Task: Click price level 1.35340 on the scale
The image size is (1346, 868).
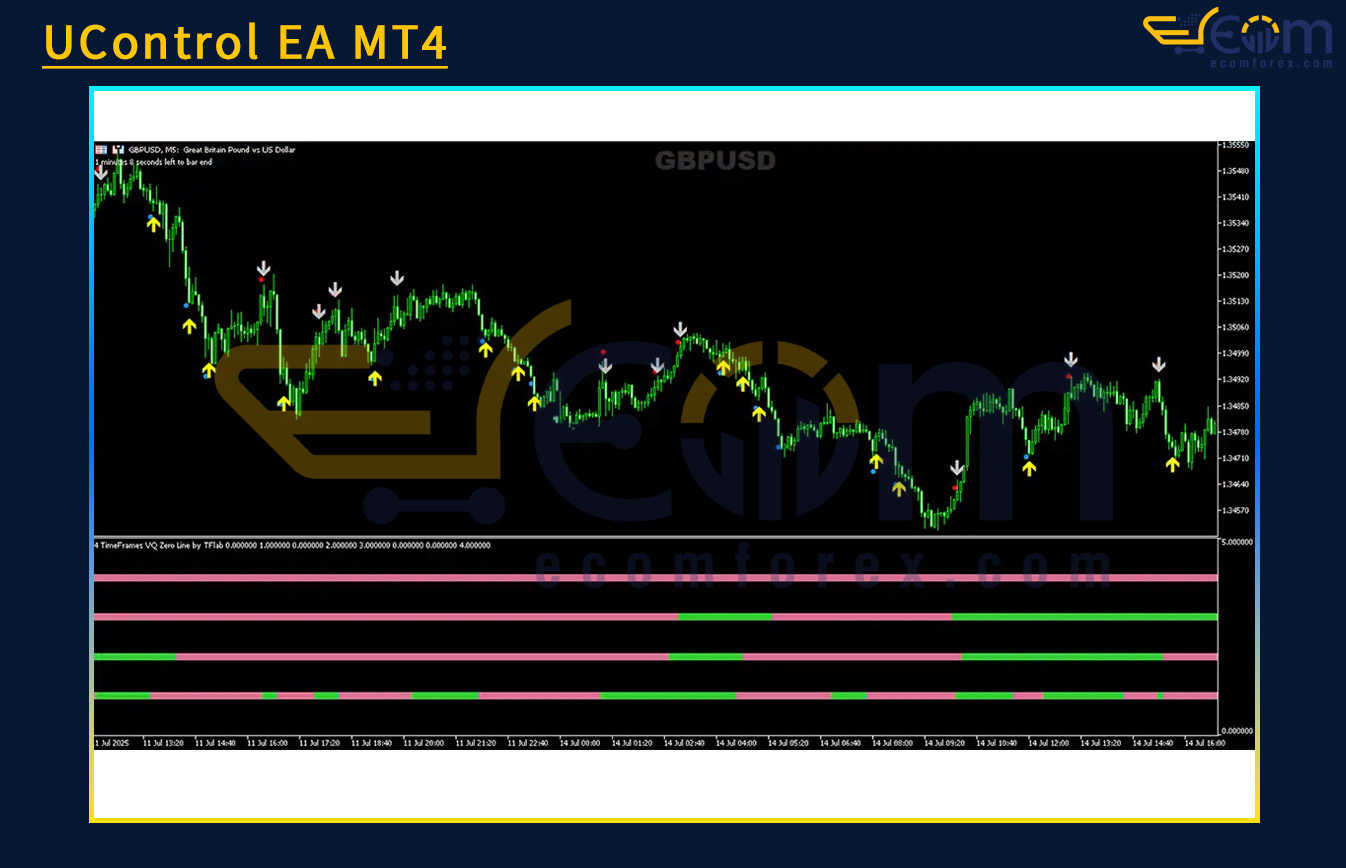Action: click(x=1238, y=223)
